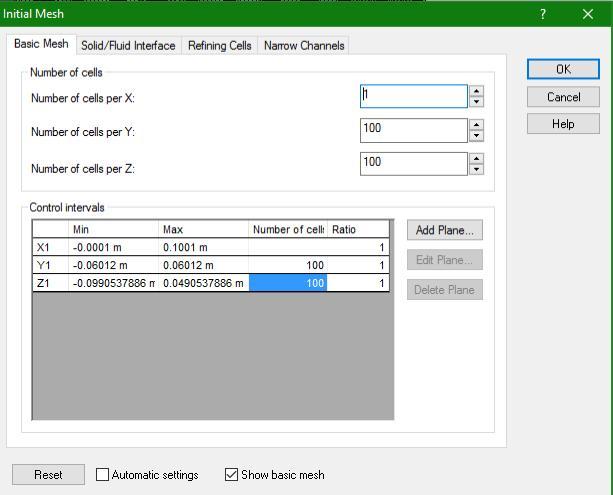Click the Add Plane button
613x495 pixels.
(x=445, y=230)
